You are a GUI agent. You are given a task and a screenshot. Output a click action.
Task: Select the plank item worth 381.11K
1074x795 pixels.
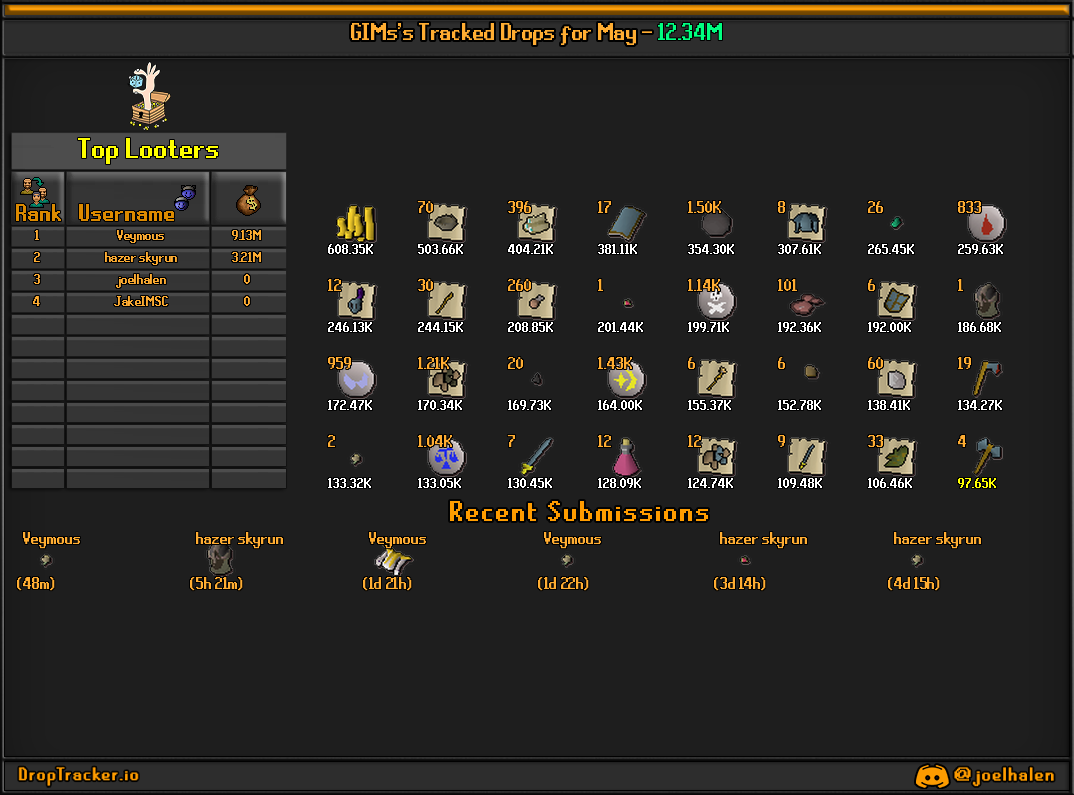point(626,223)
